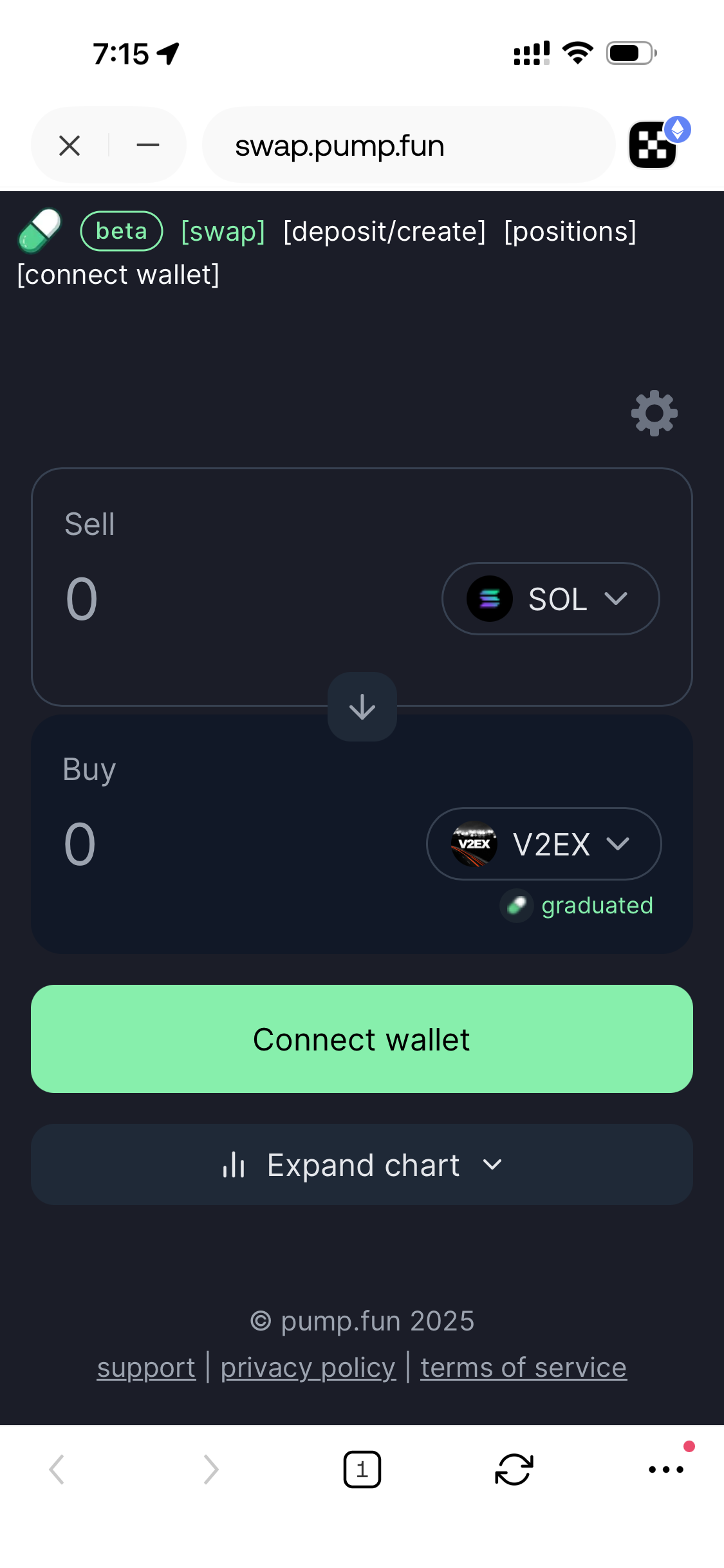This screenshot has width=724, height=1568.
Task: Expand the price chart
Action: point(362,1164)
